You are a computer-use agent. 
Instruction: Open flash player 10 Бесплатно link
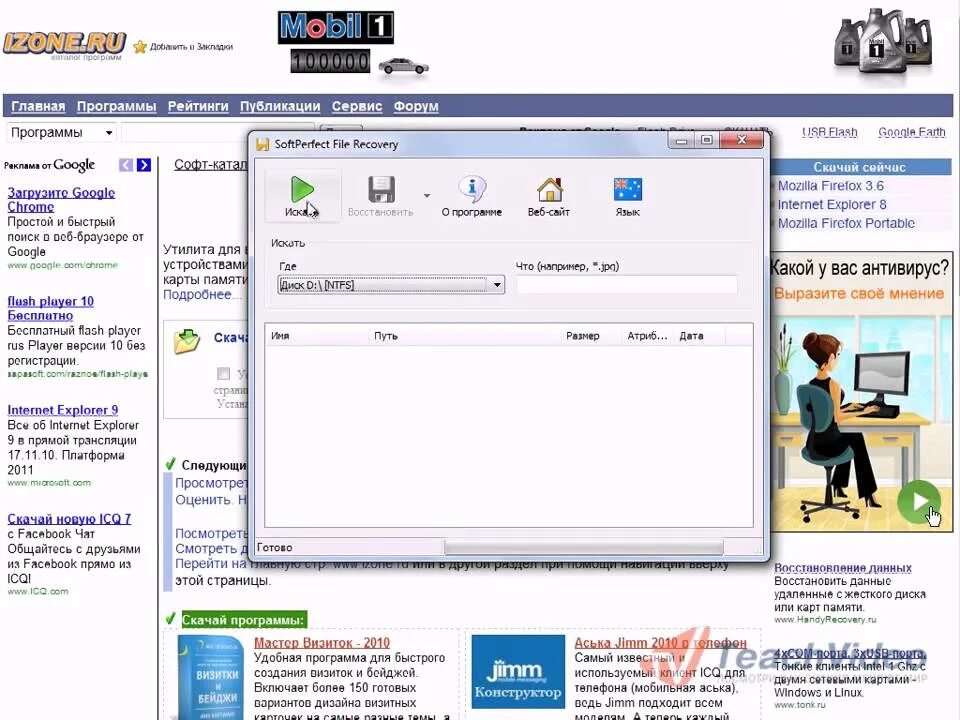(50, 308)
